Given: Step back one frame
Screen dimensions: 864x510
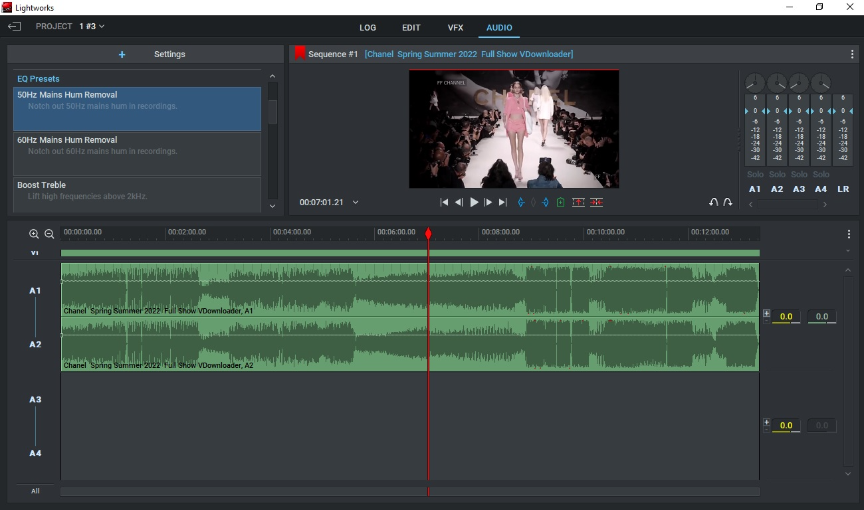Looking at the screenshot, I should click(458, 203).
